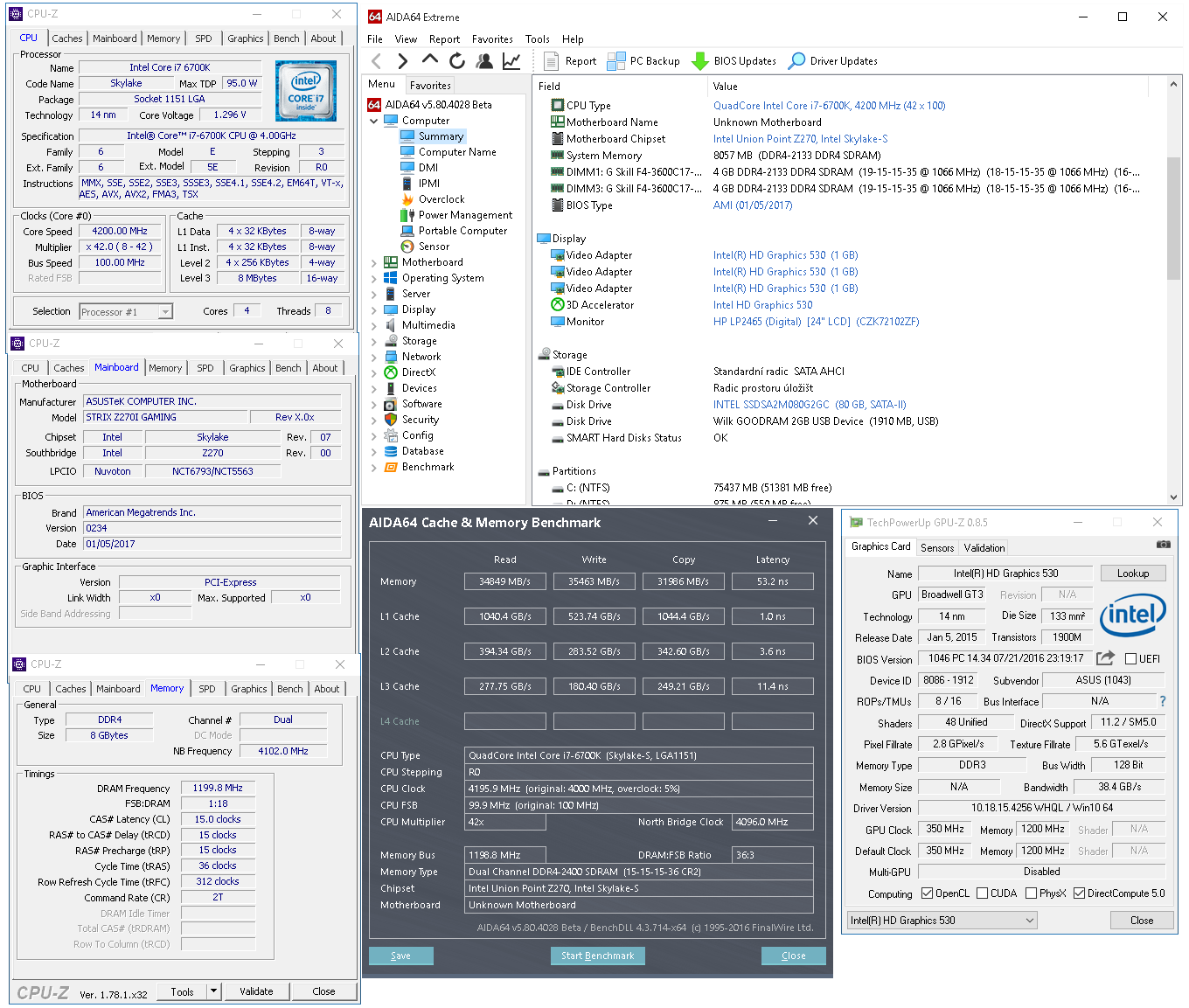Screen dimensions: 1189x1008
Task: Toggle the OpenCL checkbox in GPU-Z
Action: pyautogui.click(x=928, y=893)
